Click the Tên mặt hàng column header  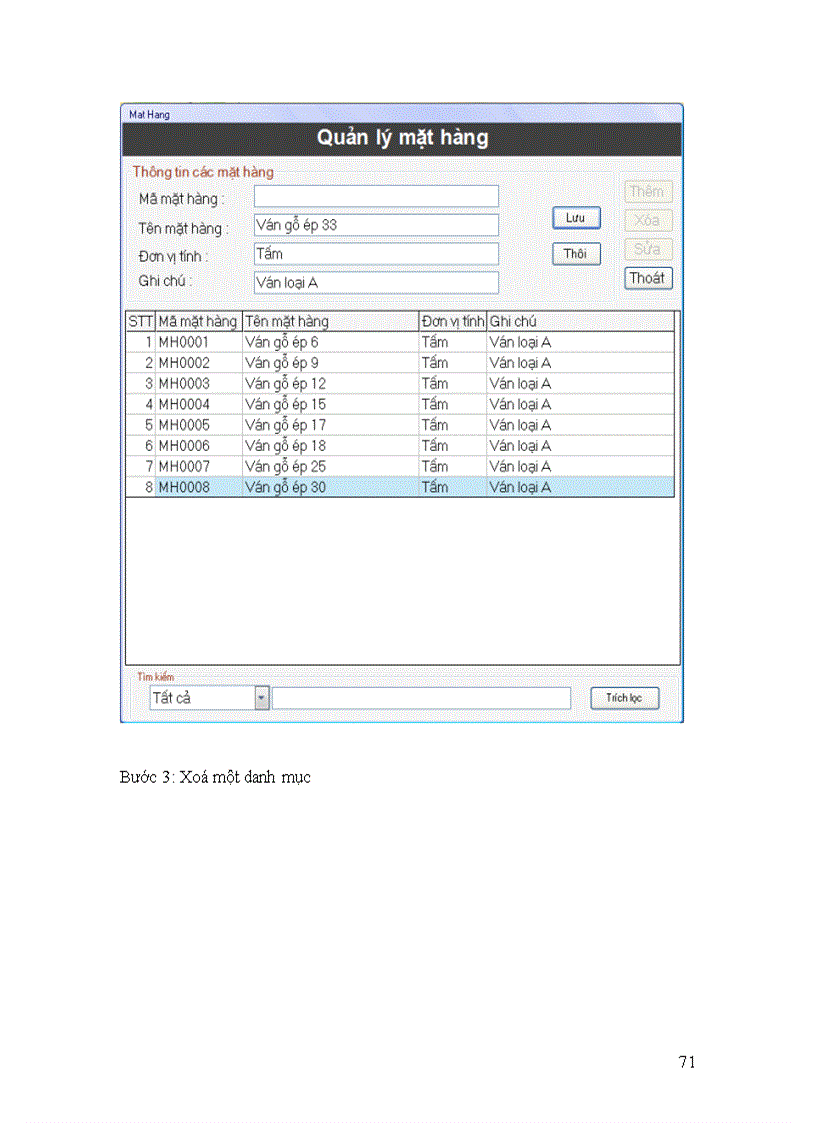point(290,321)
